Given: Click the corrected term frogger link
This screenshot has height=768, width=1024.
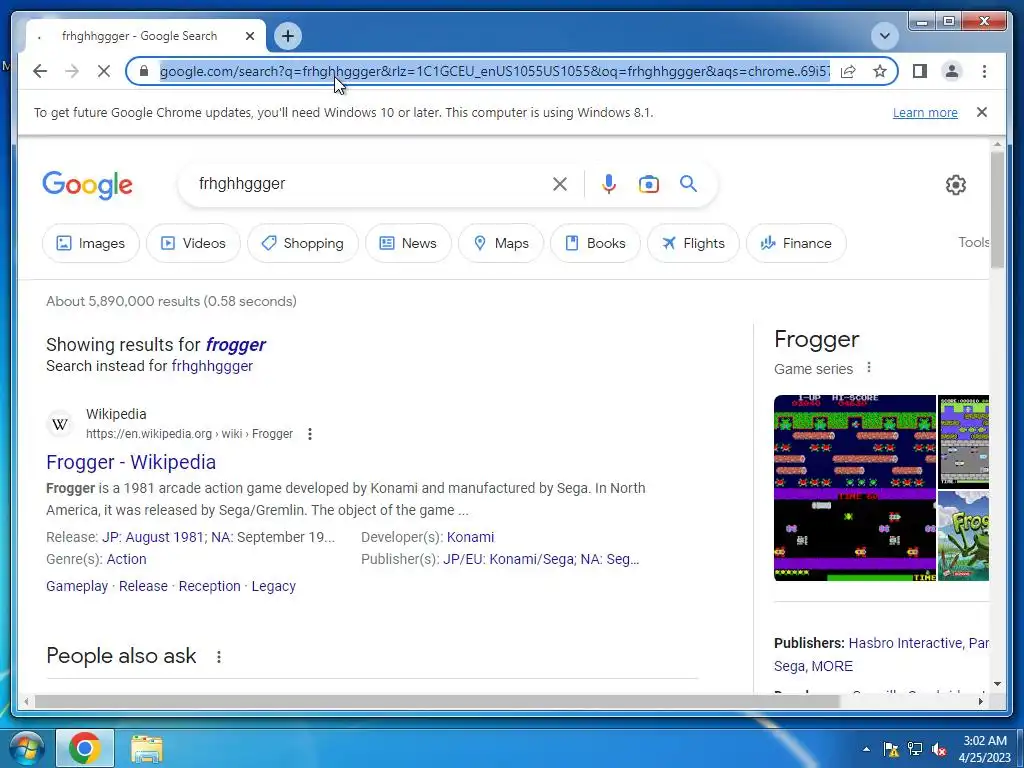Looking at the screenshot, I should (x=236, y=344).
